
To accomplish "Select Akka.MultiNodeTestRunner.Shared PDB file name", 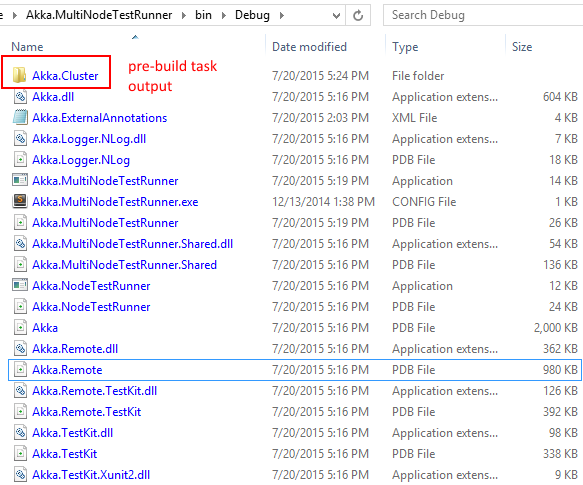I will (125, 264).
